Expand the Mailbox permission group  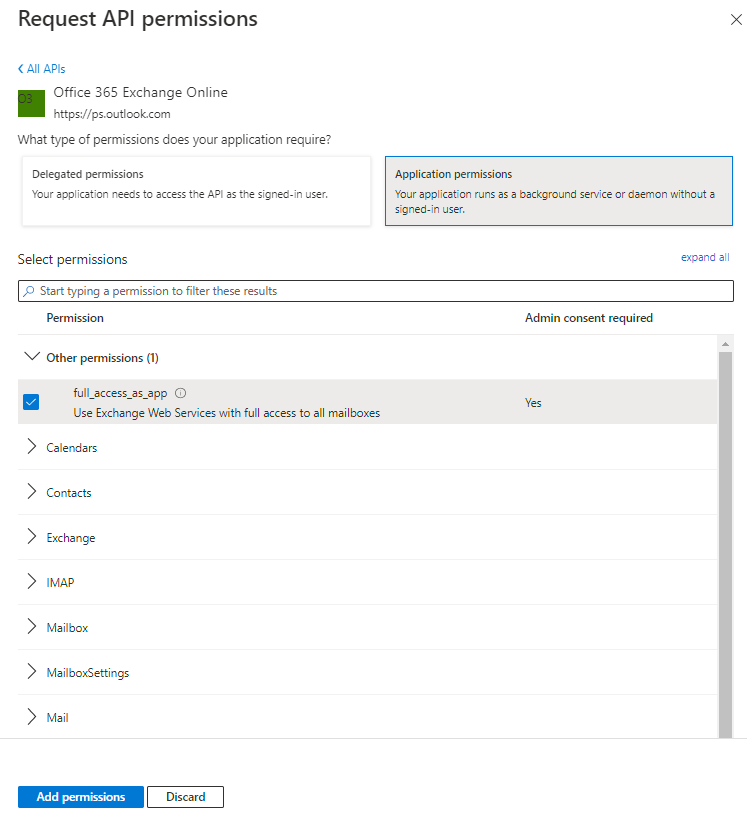[31, 627]
